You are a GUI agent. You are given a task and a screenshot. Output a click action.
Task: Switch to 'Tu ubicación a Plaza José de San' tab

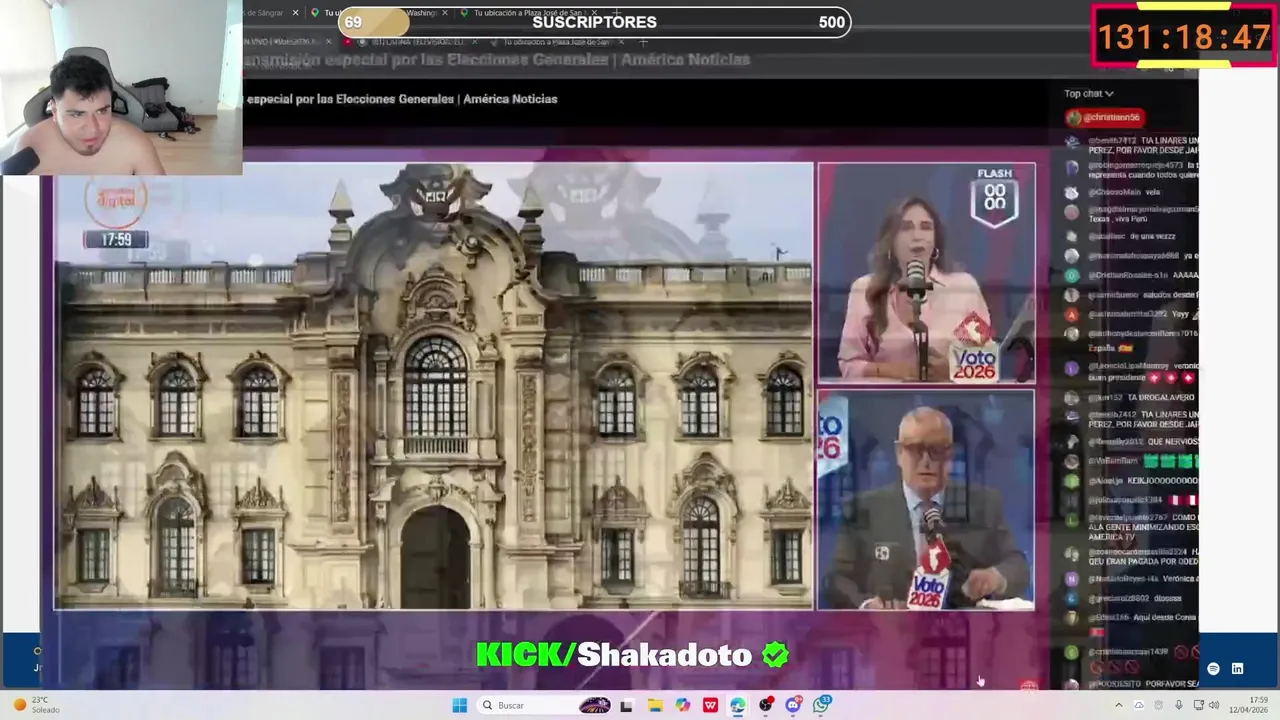tap(528, 13)
